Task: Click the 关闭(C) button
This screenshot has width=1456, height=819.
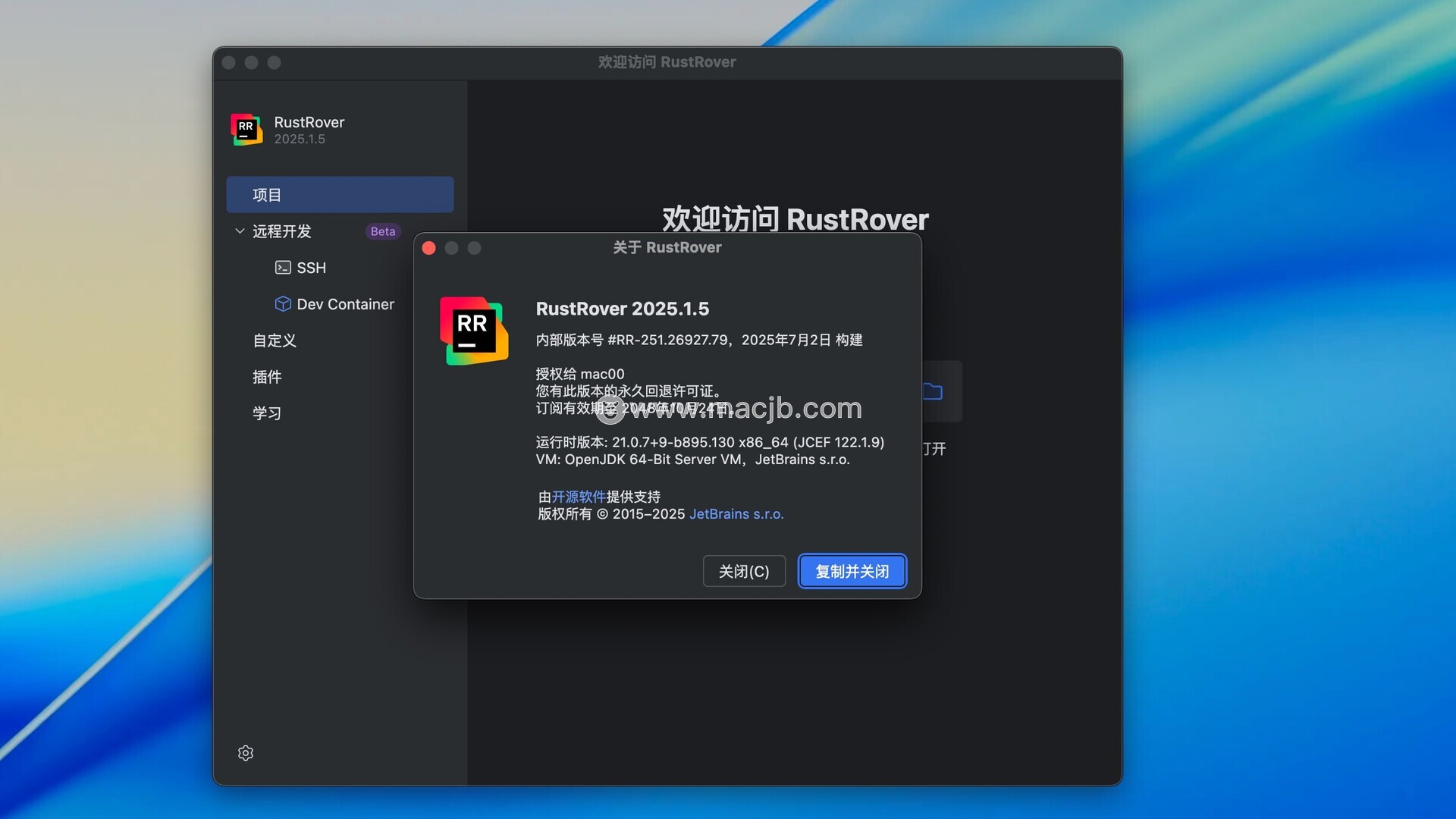Action: 744,571
